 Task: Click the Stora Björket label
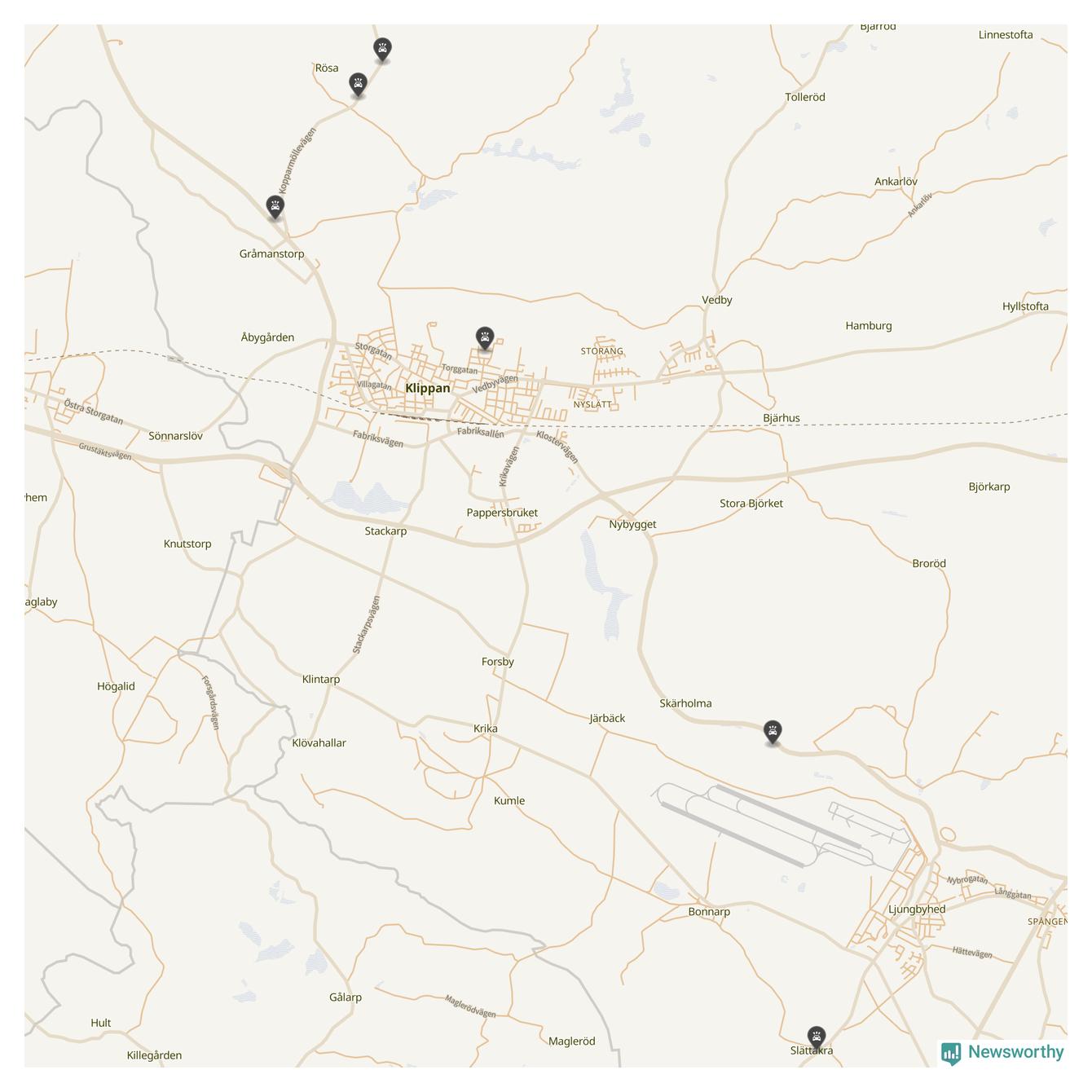(751, 504)
